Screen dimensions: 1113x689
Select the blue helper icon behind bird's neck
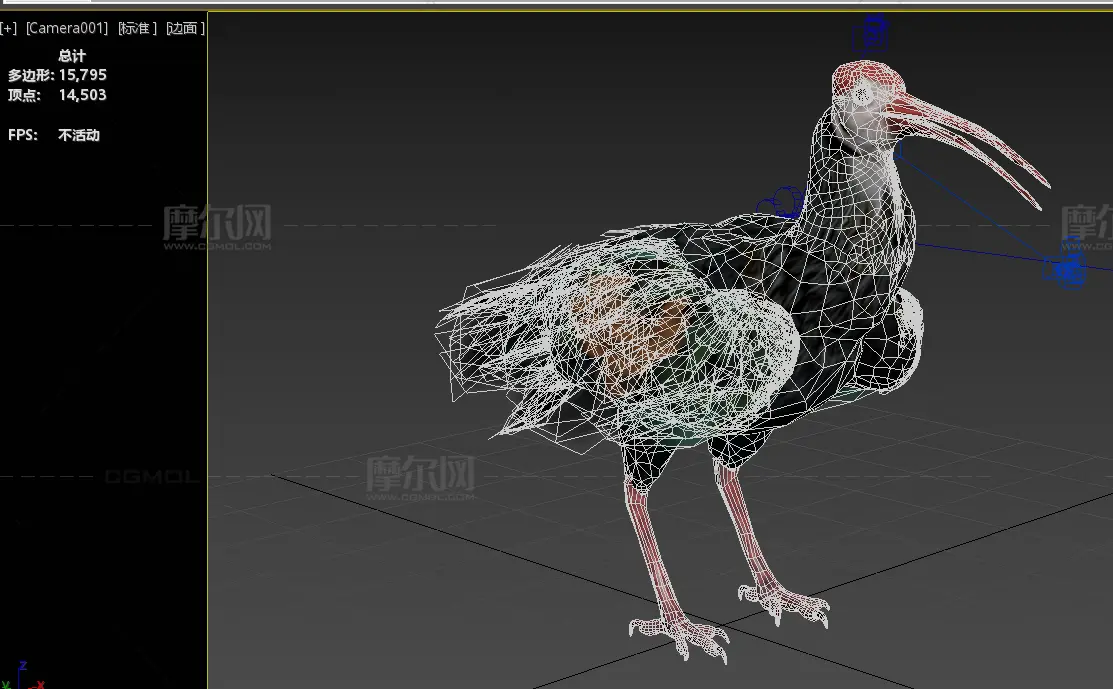[782, 204]
